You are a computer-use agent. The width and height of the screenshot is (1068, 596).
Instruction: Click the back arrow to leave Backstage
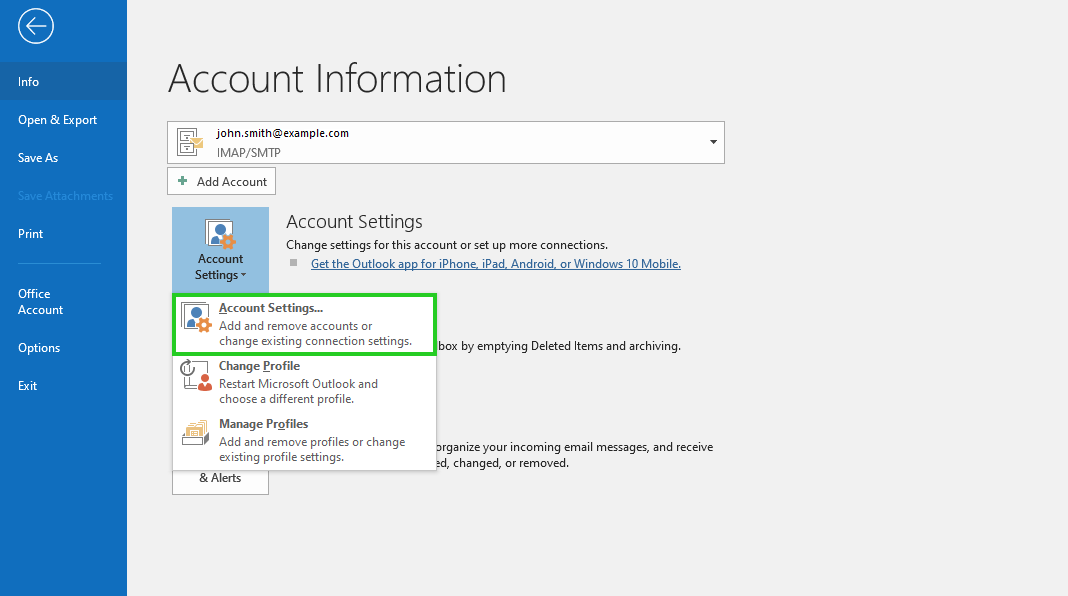pyautogui.click(x=36, y=27)
